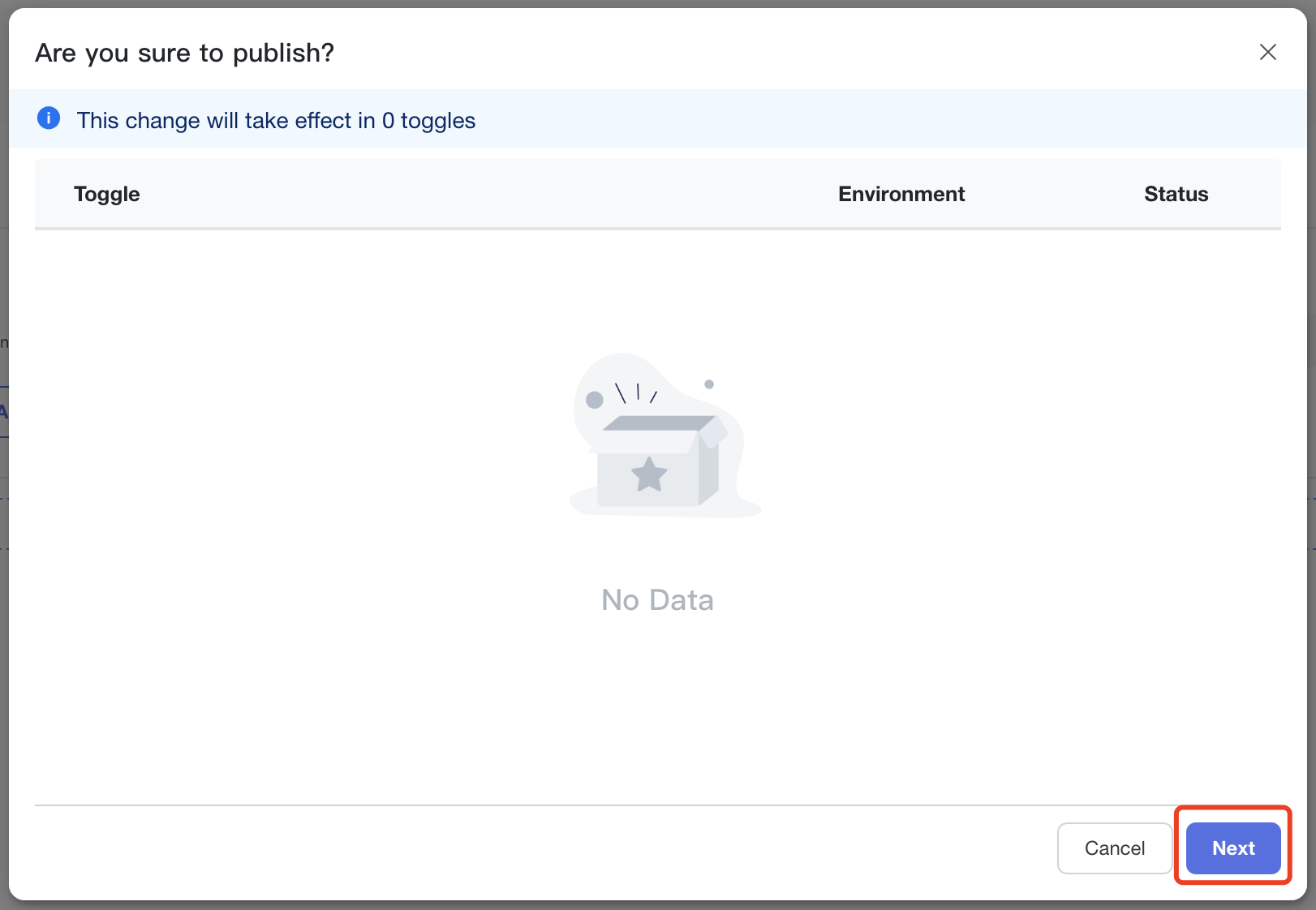Click the sparkle lines above the box
Screen dimensions: 1316x910
pyautogui.click(x=637, y=393)
